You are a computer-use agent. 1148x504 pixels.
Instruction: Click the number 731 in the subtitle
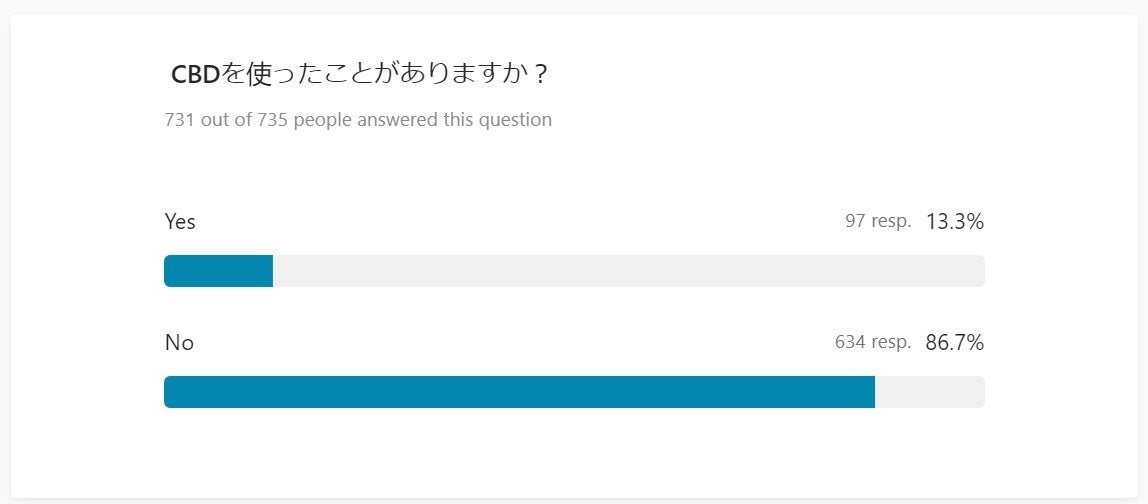180,120
